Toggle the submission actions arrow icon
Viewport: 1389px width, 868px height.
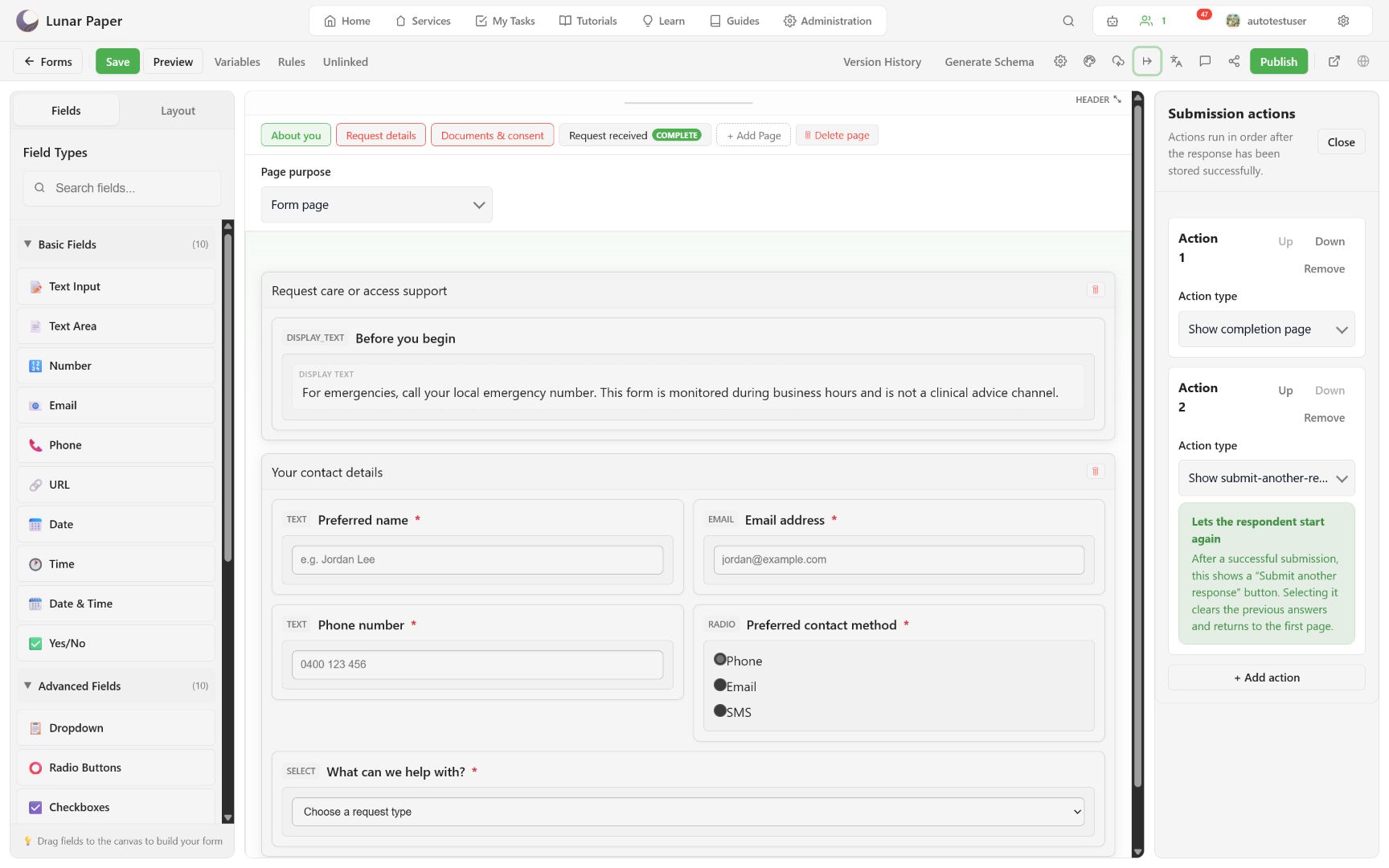click(x=1147, y=61)
